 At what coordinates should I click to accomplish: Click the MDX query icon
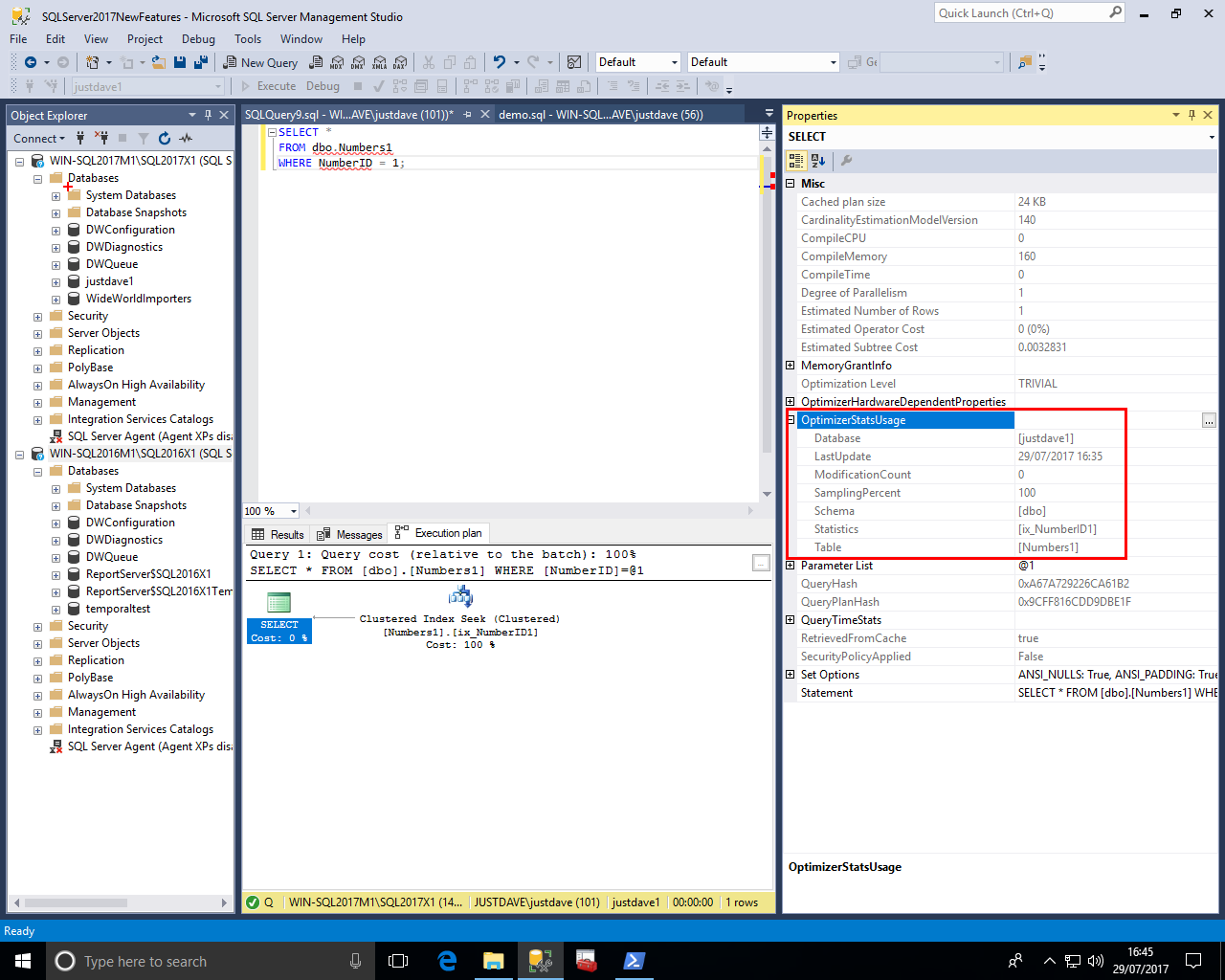(x=337, y=62)
